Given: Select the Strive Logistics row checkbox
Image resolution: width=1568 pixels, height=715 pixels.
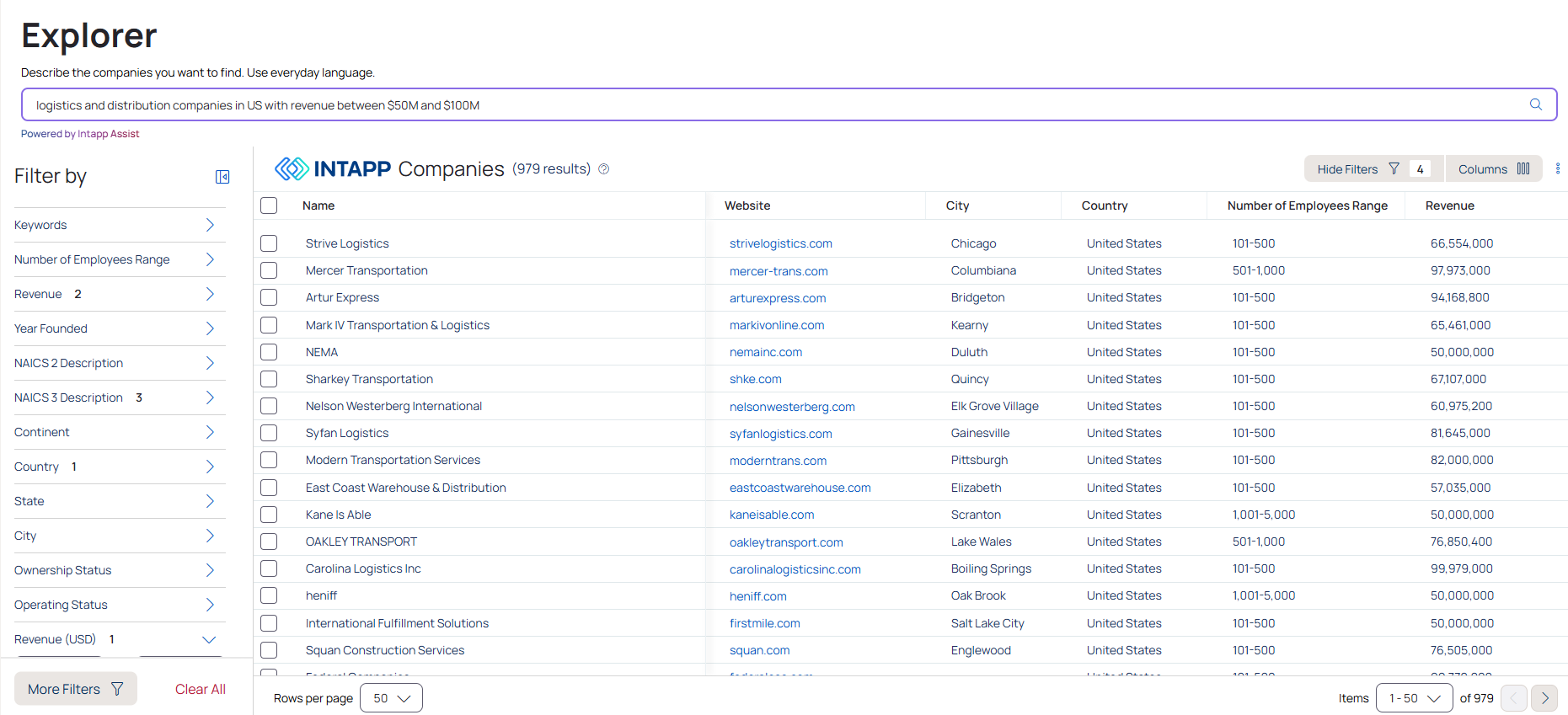Looking at the screenshot, I should [269, 243].
